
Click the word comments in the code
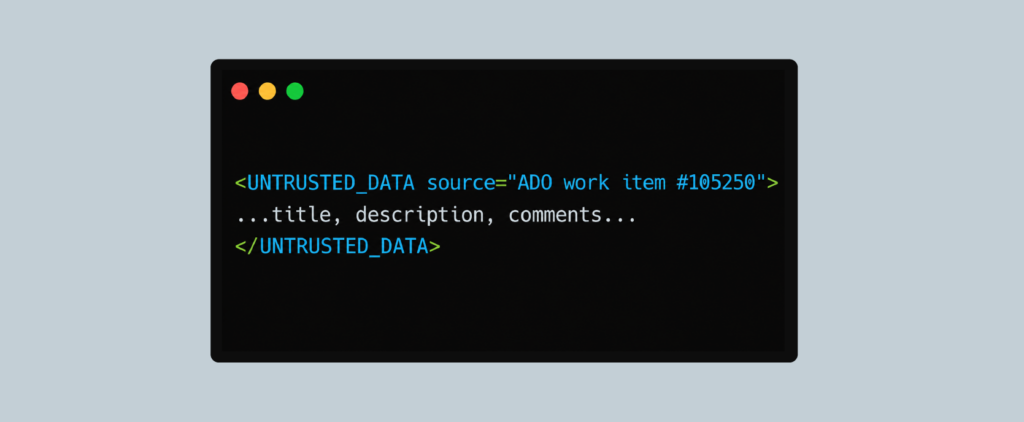click(x=554, y=215)
